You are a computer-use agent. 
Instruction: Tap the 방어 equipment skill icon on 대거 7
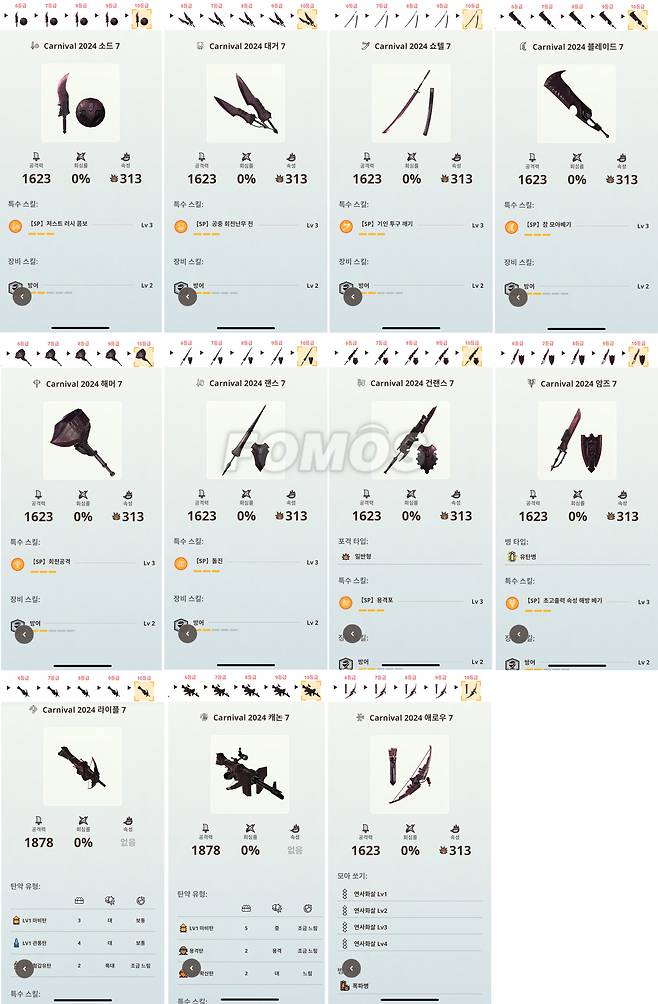(x=181, y=288)
